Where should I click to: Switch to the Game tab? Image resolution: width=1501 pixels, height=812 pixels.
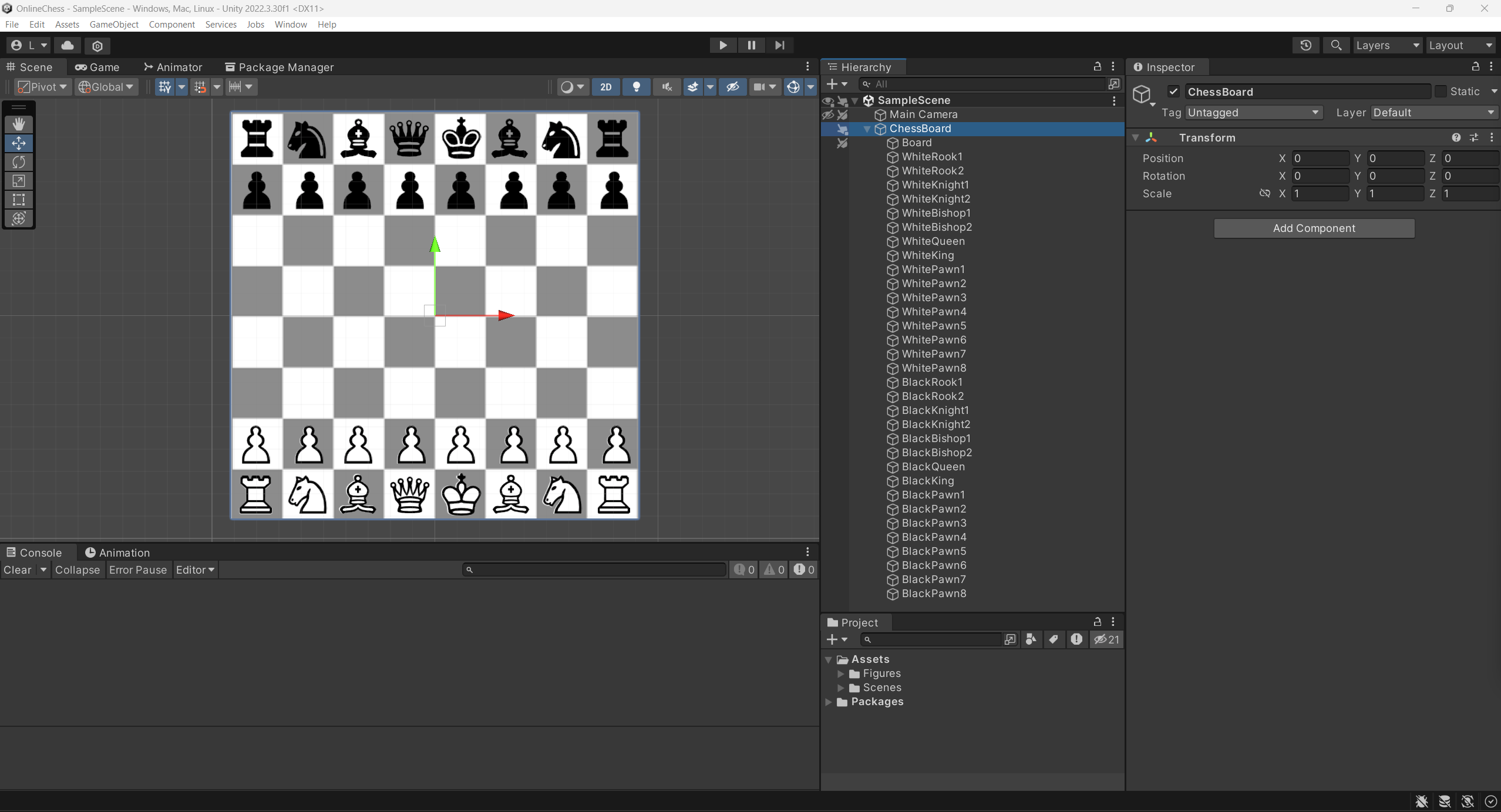97,67
